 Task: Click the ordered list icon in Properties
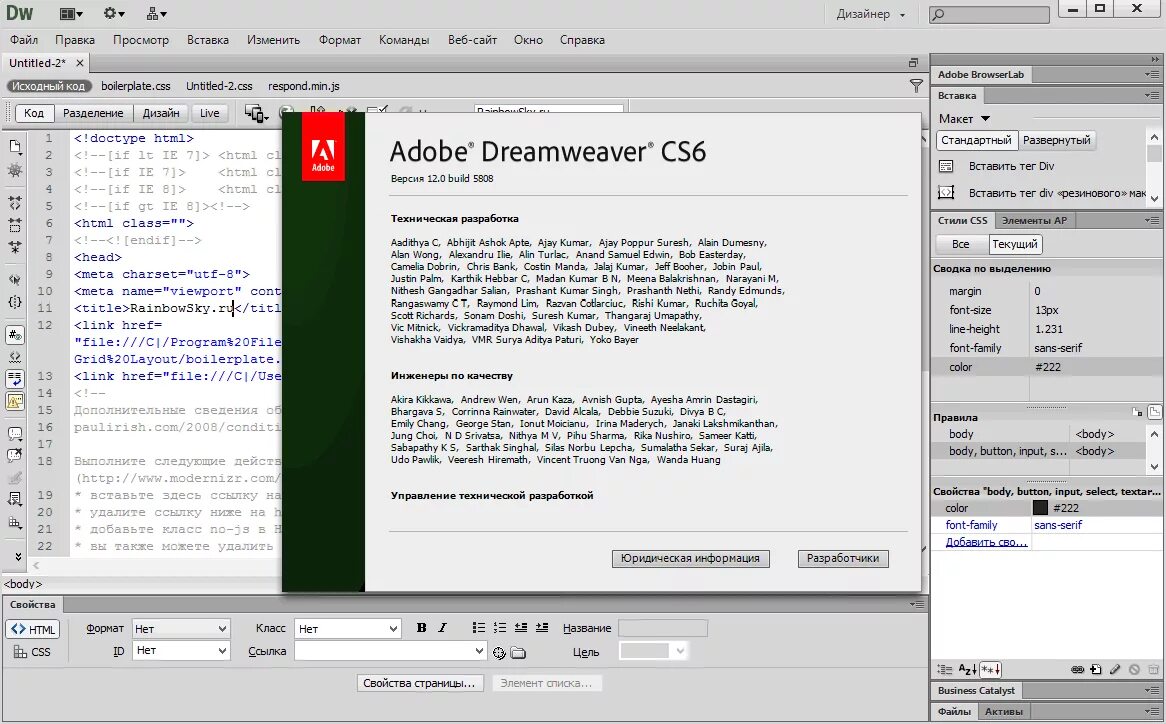point(499,628)
